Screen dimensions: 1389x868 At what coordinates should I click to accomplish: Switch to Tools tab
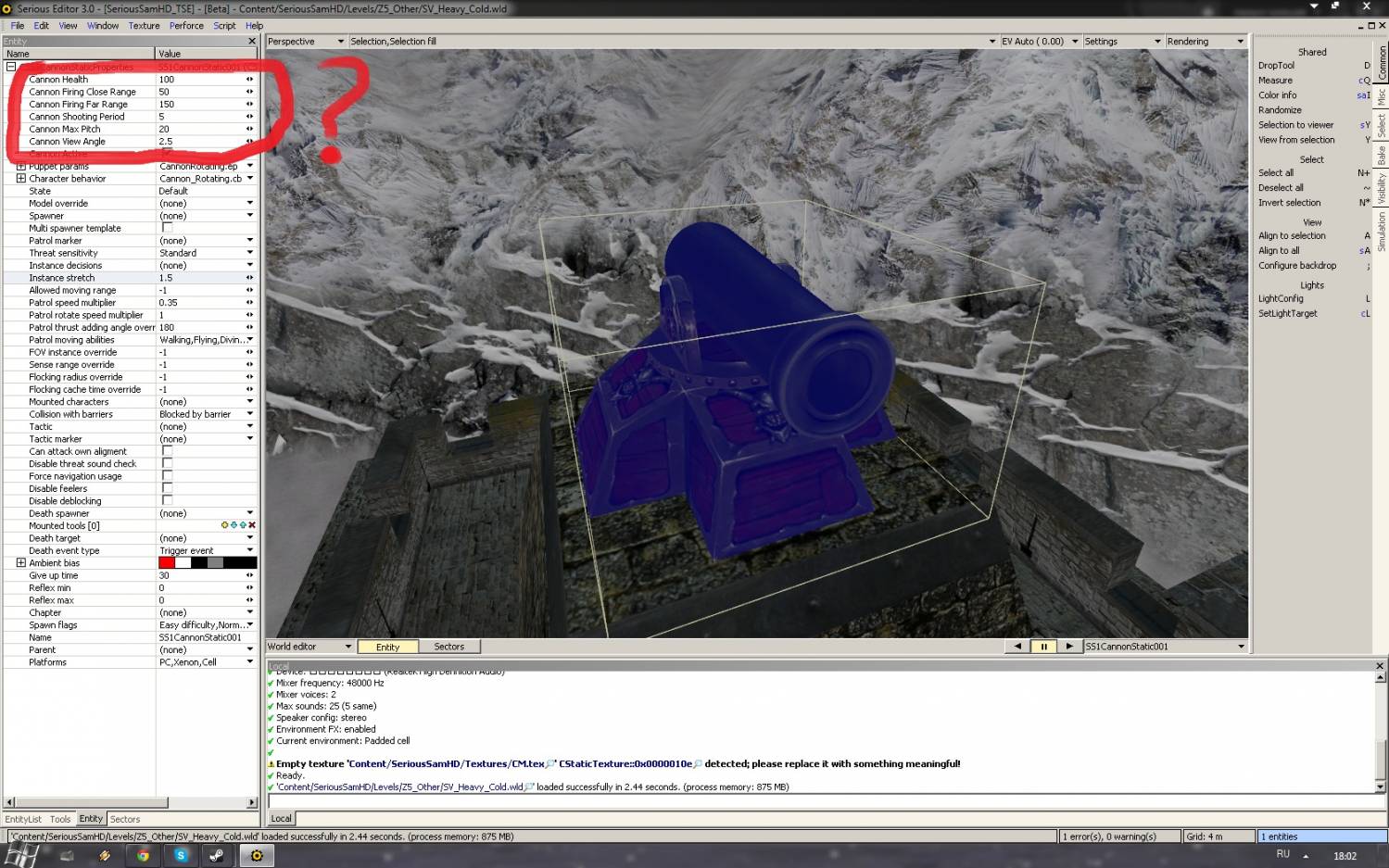point(60,819)
